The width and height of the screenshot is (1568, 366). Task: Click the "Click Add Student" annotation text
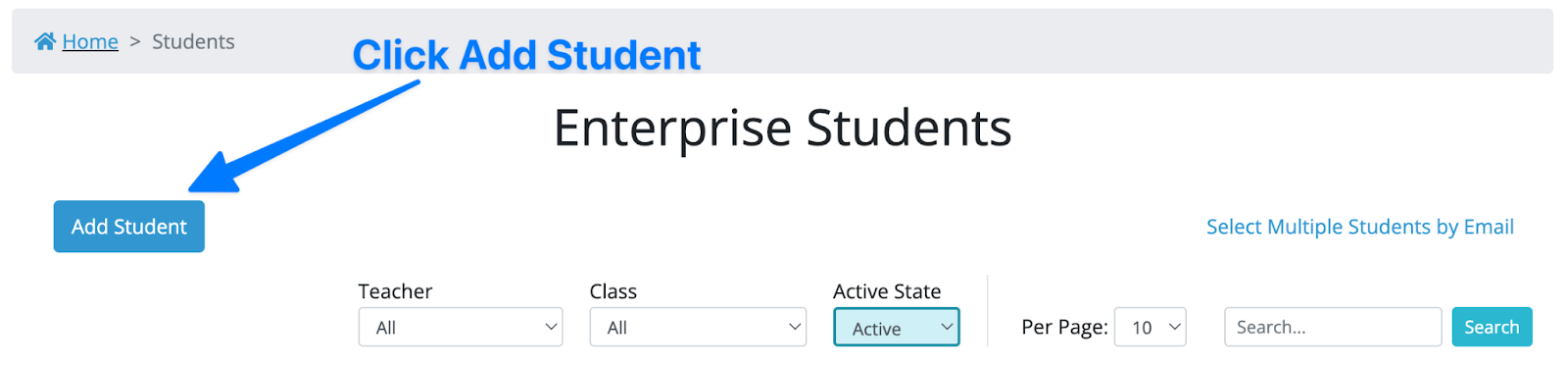tap(526, 55)
